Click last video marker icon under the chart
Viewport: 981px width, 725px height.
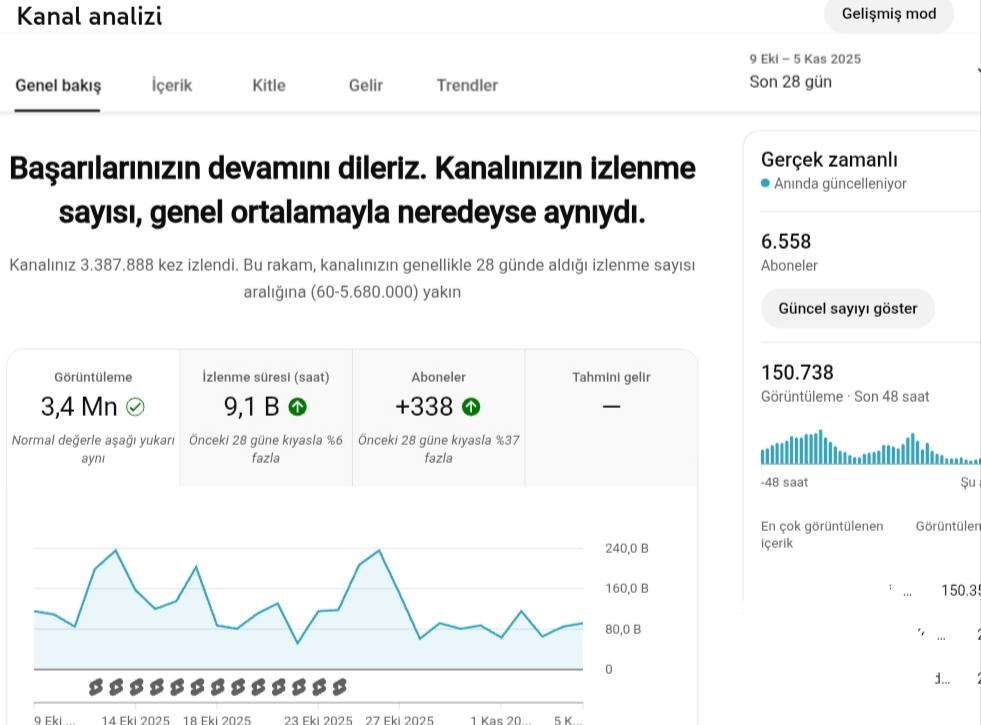[x=340, y=687]
